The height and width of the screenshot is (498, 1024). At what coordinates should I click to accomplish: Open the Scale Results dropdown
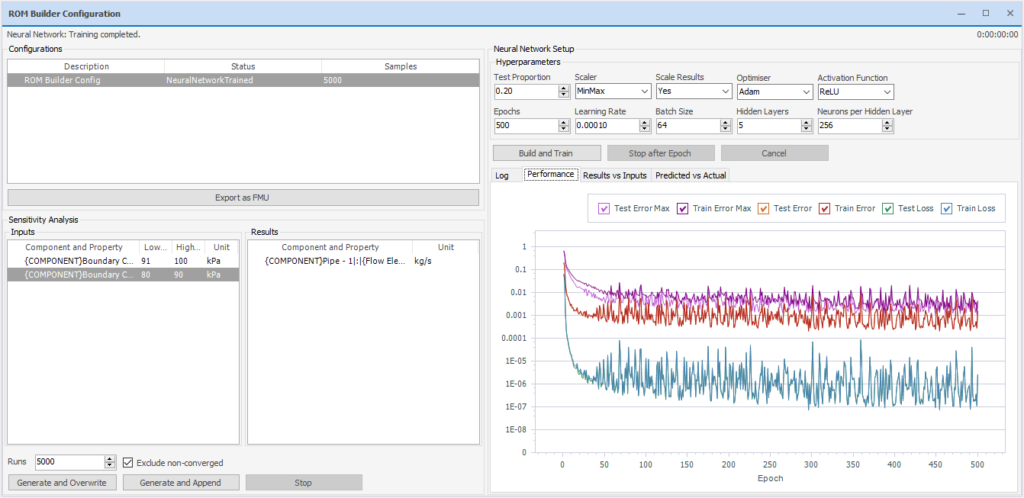[x=726, y=91]
